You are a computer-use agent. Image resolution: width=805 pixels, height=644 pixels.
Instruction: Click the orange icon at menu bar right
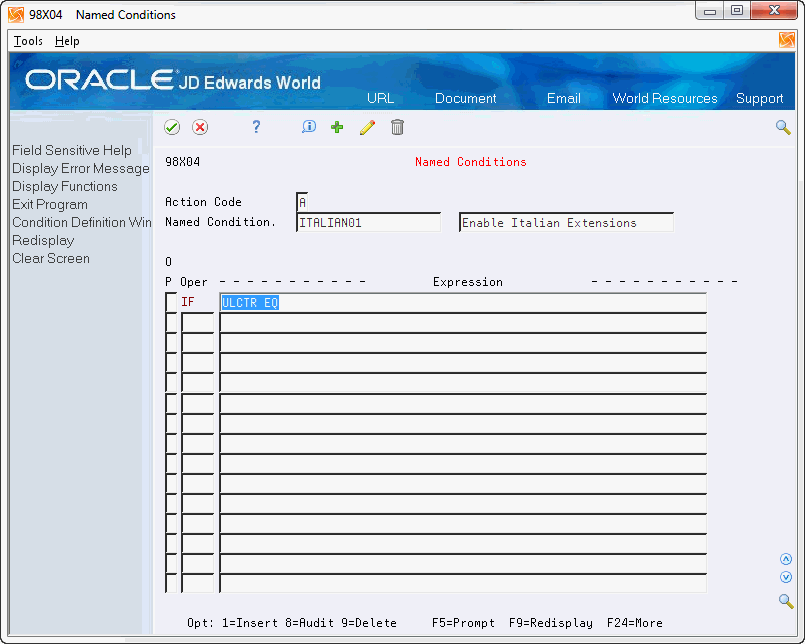787,40
